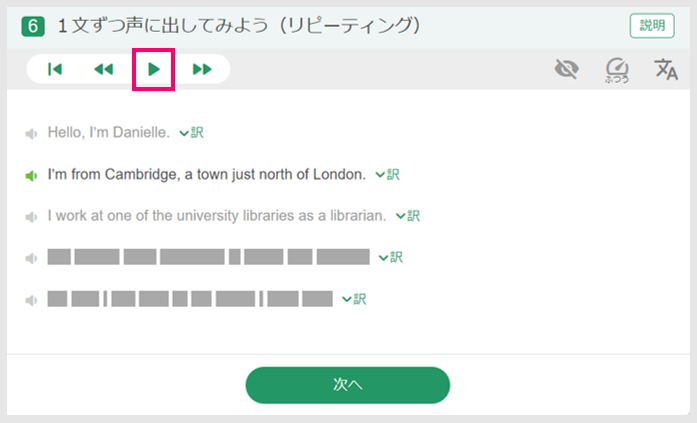This screenshot has width=697, height=423.
Task: Play audio for fifth hidden sentence
Action: pos(32,299)
